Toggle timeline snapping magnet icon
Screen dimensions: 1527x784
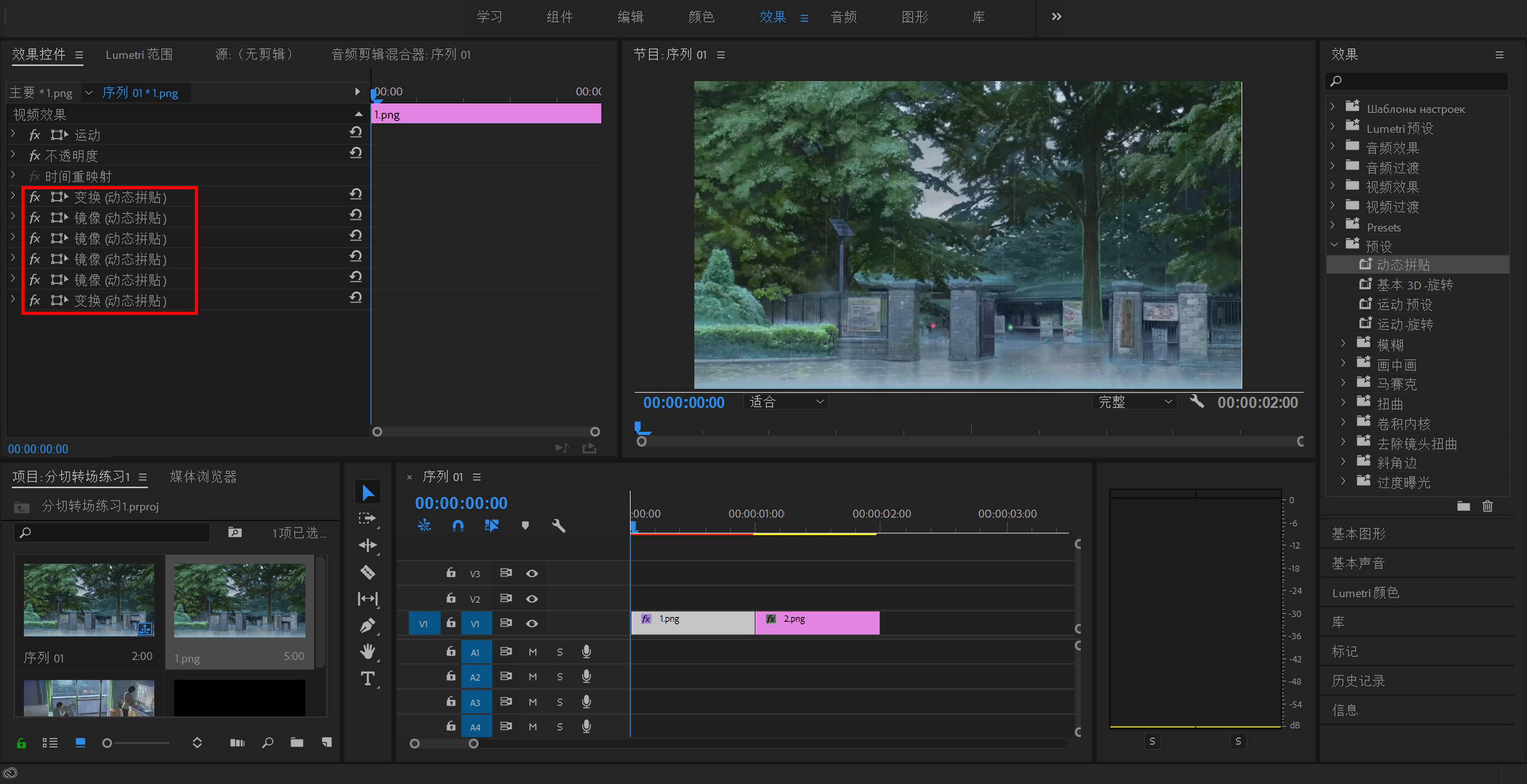point(458,525)
